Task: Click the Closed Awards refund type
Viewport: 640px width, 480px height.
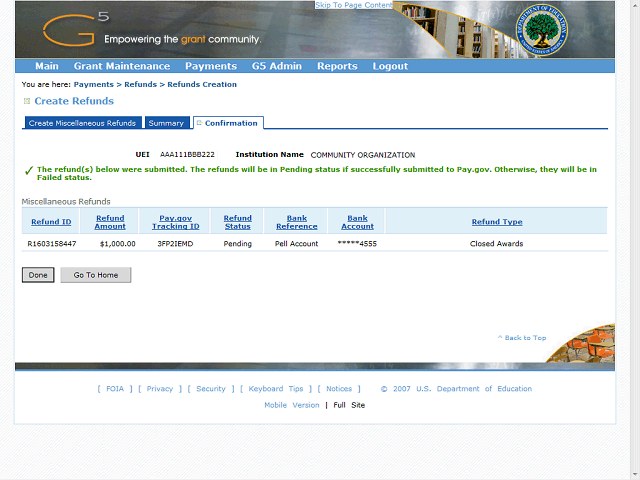Action: click(496, 244)
